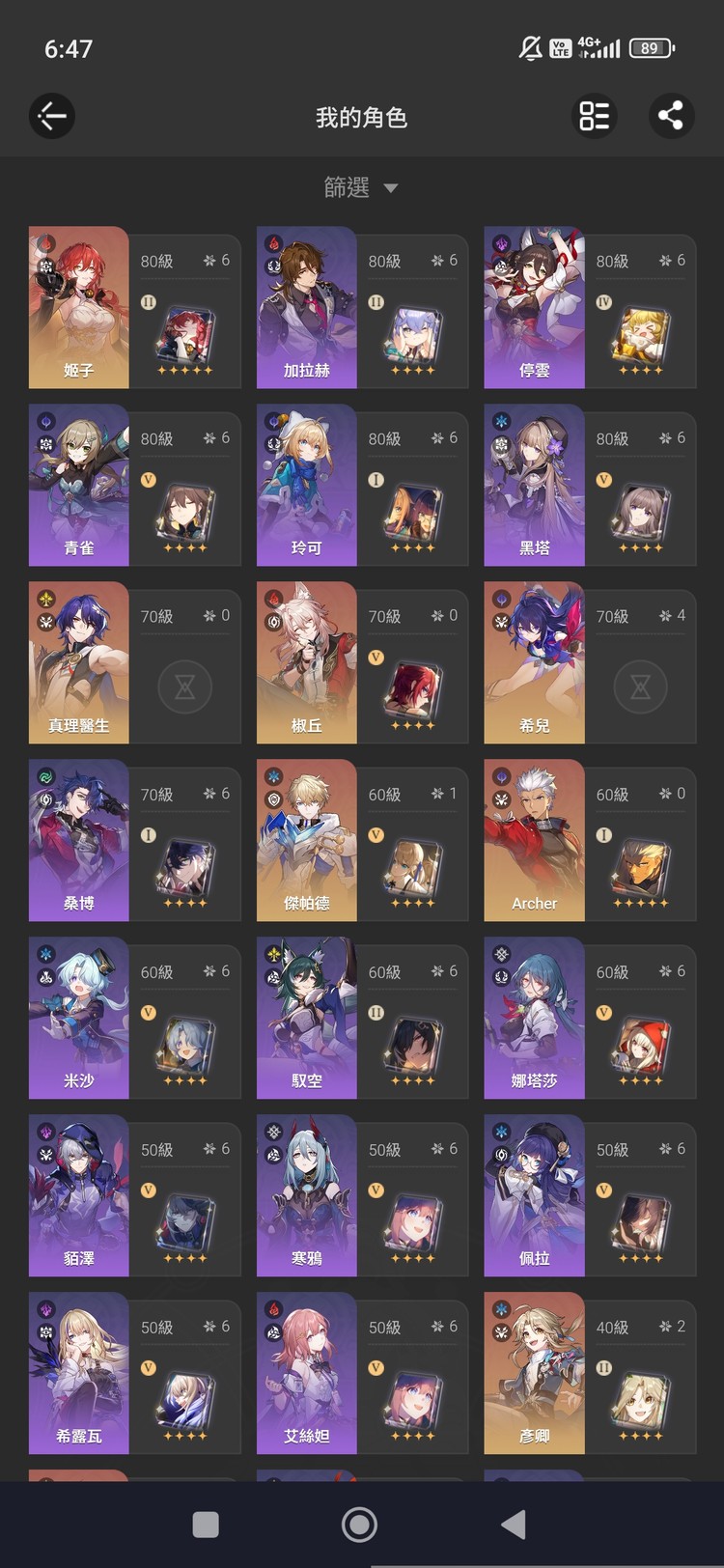Open 傑帕德 character card
The image size is (724, 1568).
362,841
